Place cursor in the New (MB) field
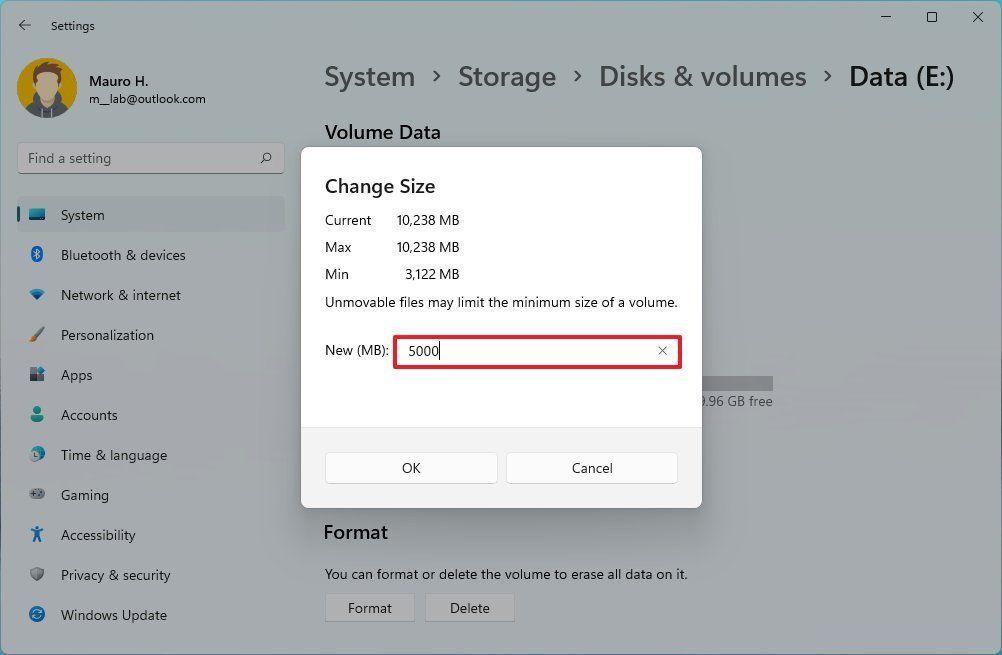1002x655 pixels. tap(520, 351)
